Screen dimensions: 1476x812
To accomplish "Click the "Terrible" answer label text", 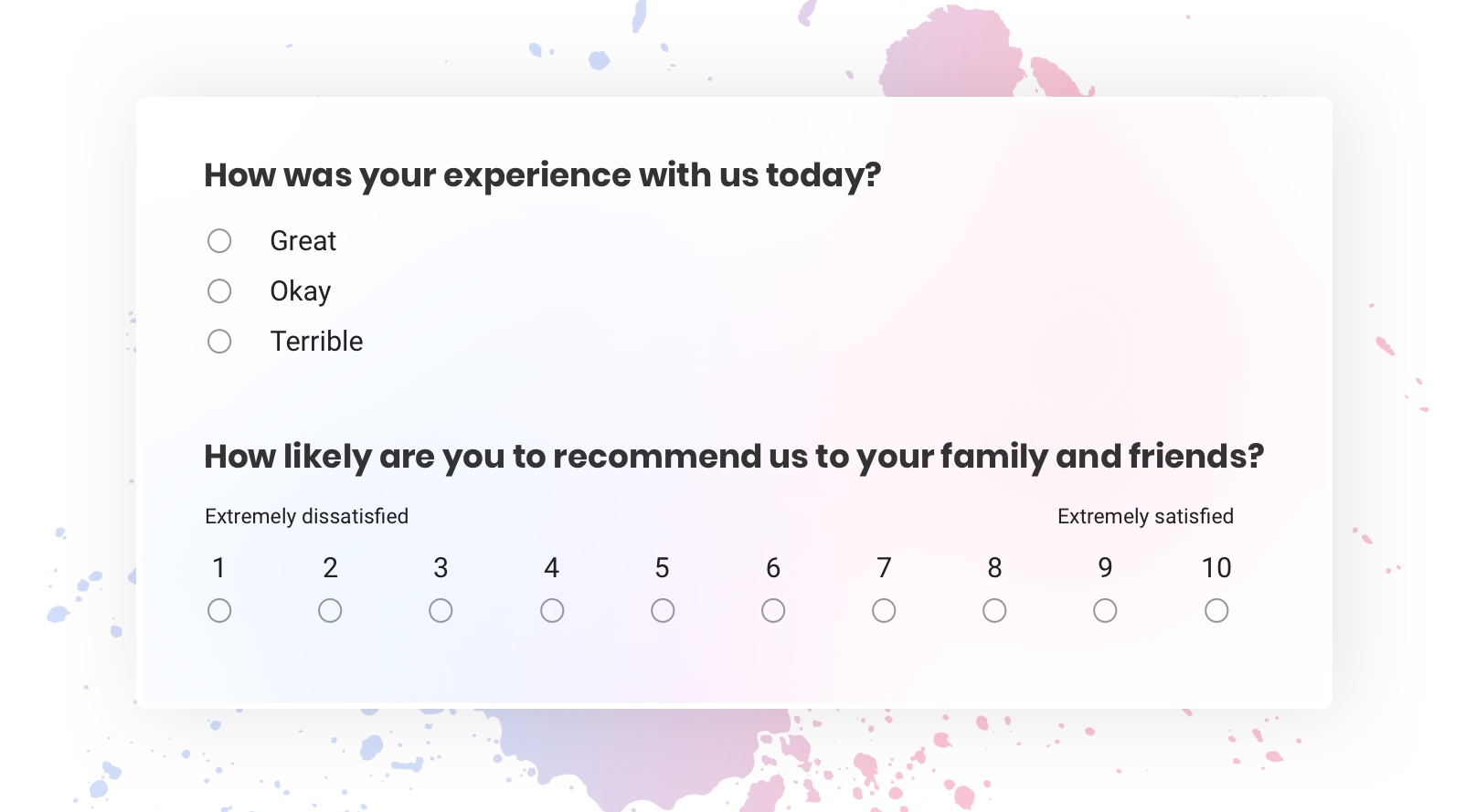I will (x=315, y=341).
